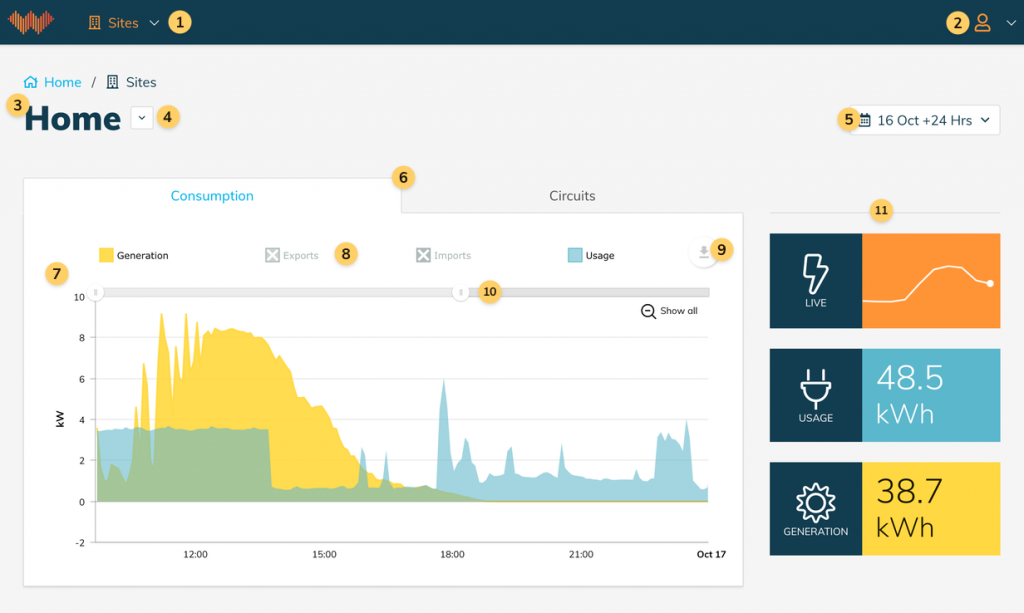Toggle the Generation legend series
The image size is (1024, 613).
pos(134,255)
